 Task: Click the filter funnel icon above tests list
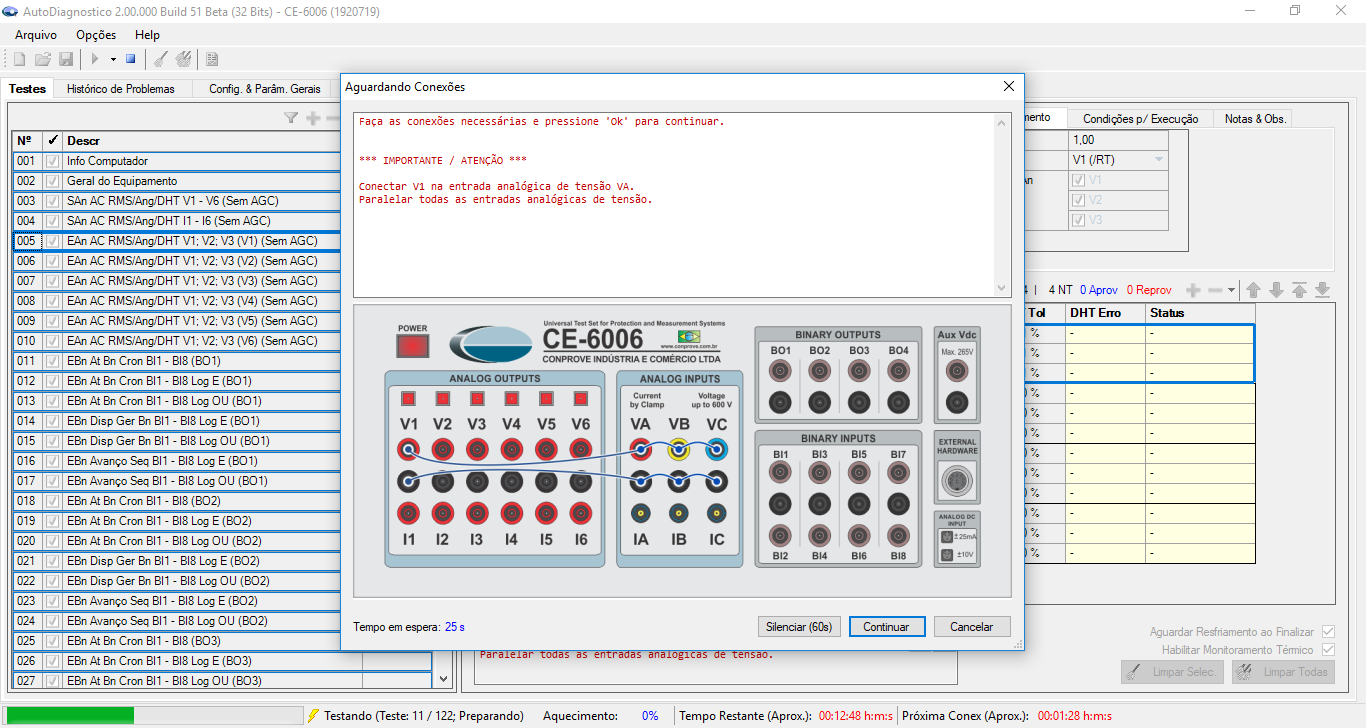[291, 118]
